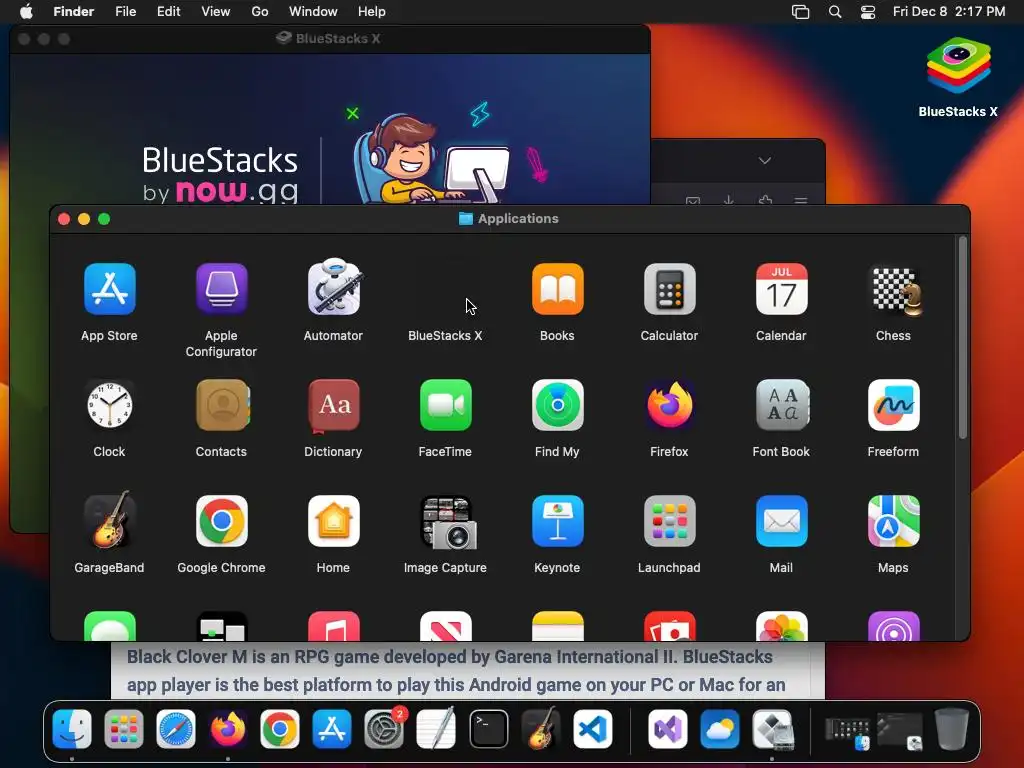Click the Applications window vertical scrollbar

pyautogui.click(x=963, y=337)
